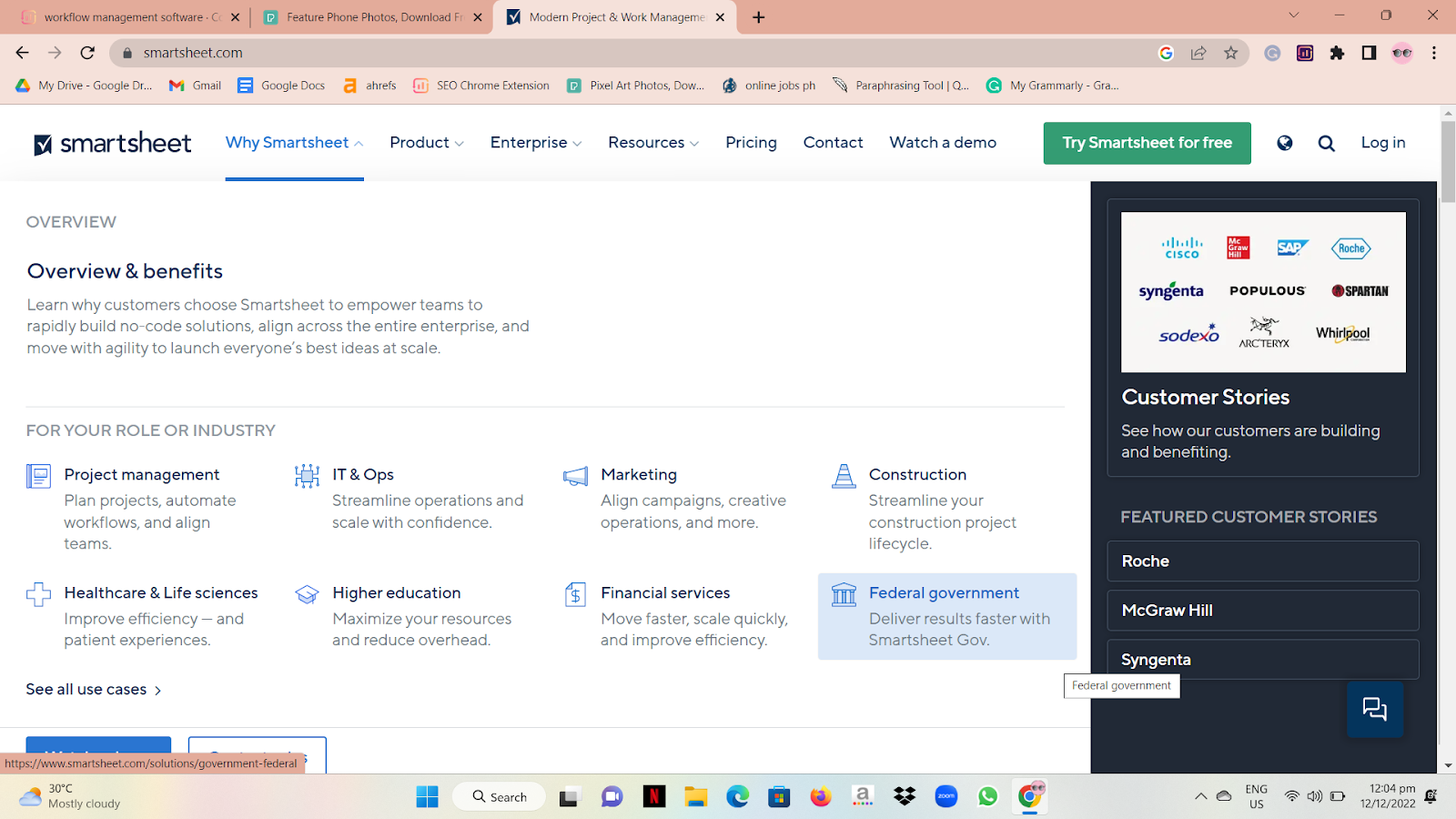Open the Construction solution
This screenshot has width=1456, height=819.
click(x=917, y=475)
